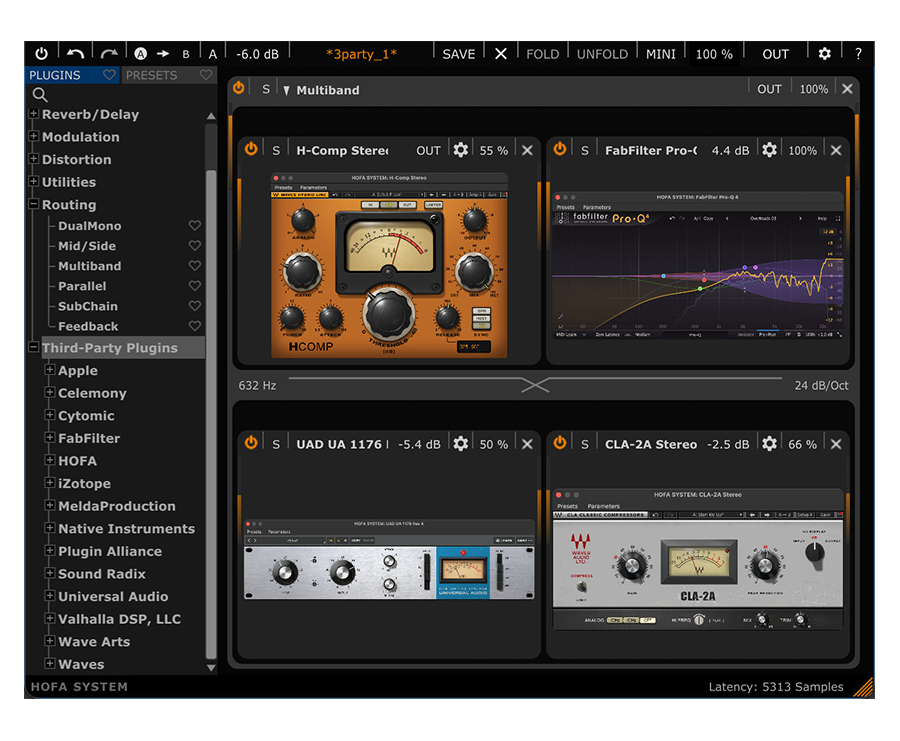Viewport: 900px width, 741px height.
Task: Copy A to B with the arrow icon
Action: pyautogui.click(x=163, y=54)
